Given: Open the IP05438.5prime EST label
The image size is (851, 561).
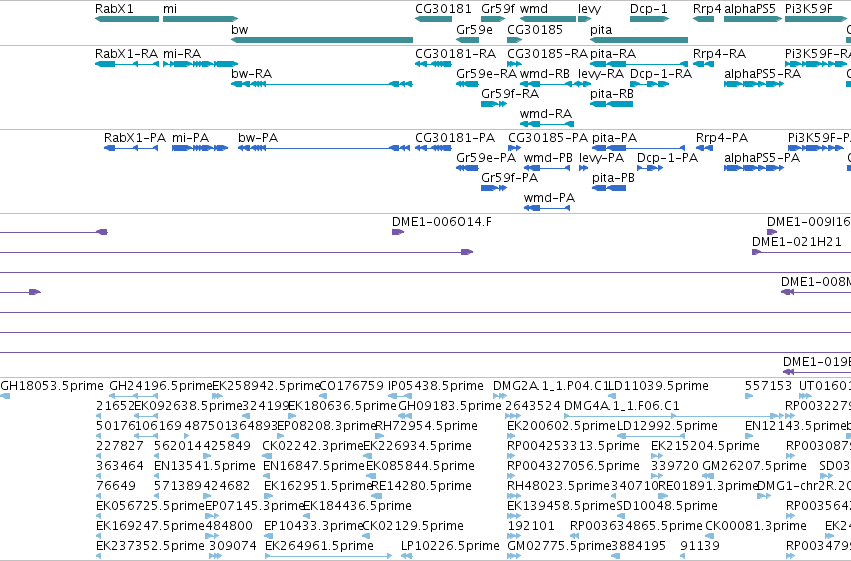Looking at the screenshot, I should click(x=436, y=386).
